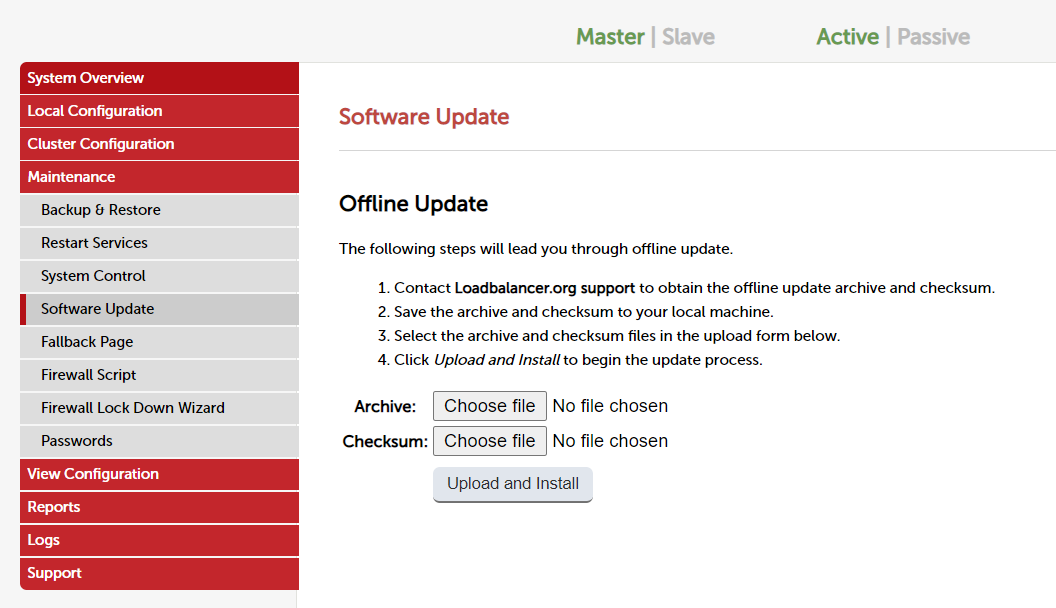Select Restart Services in the sidebar
The width and height of the screenshot is (1056, 608).
pyautogui.click(x=160, y=243)
